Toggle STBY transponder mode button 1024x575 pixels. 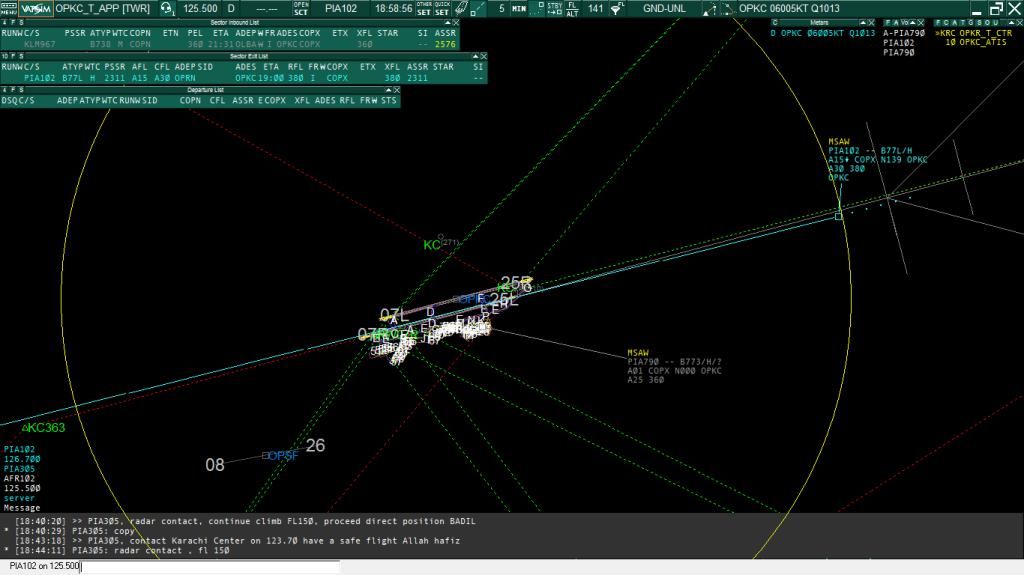[x=554, y=9]
